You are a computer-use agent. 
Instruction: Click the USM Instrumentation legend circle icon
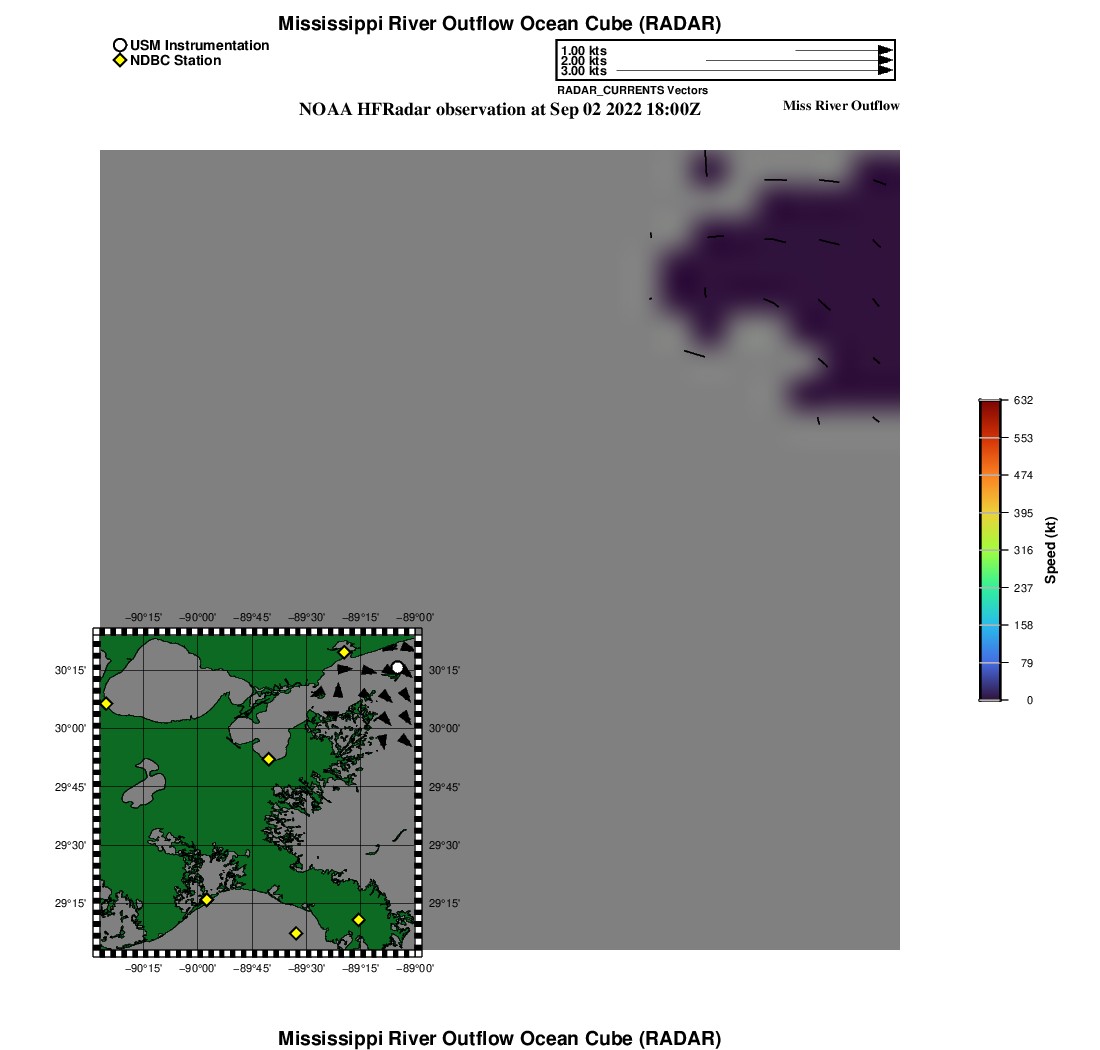(120, 46)
